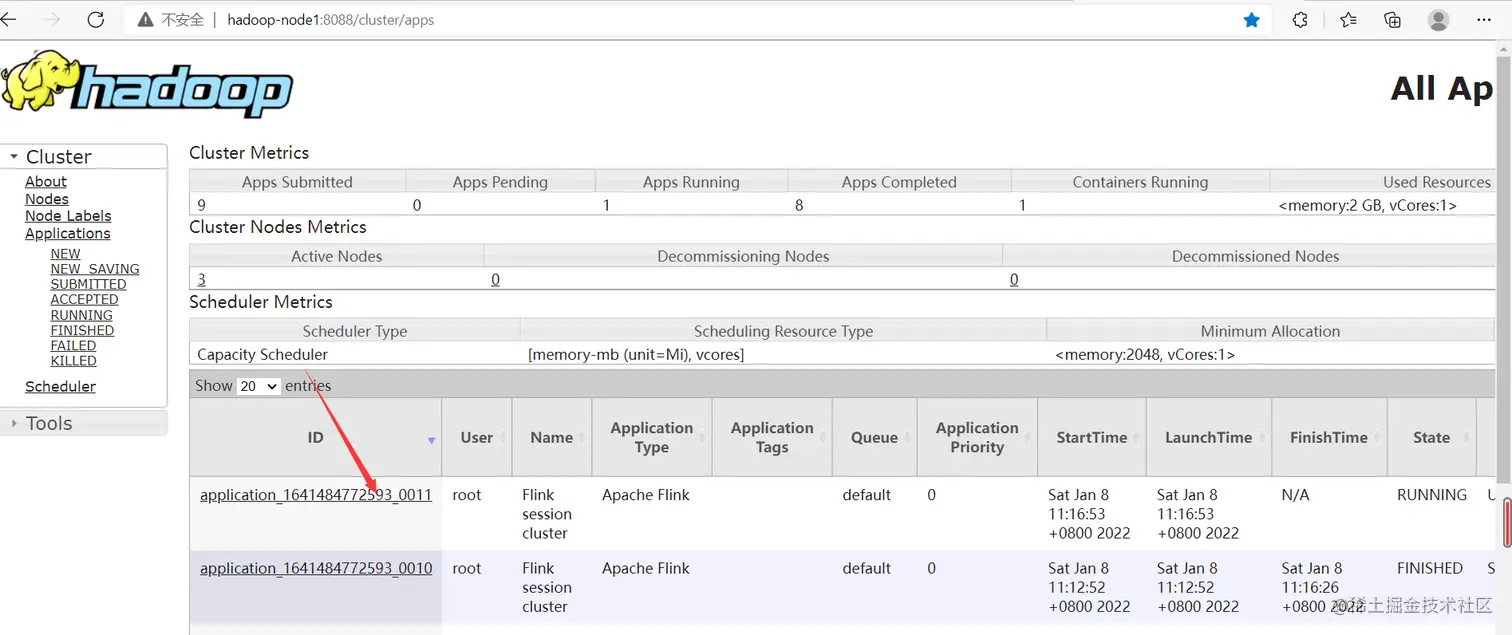Open the collections icon
The height and width of the screenshot is (635, 1512).
tap(1392, 20)
